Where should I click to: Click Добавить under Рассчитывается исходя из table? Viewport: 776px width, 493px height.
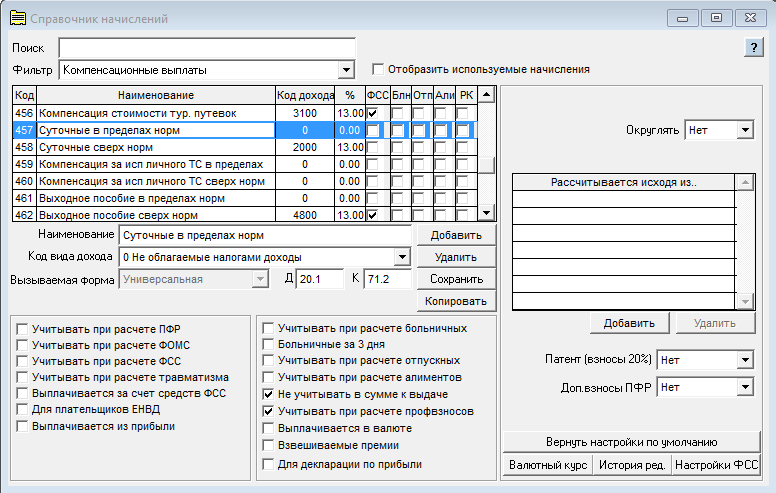click(x=629, y=323)
